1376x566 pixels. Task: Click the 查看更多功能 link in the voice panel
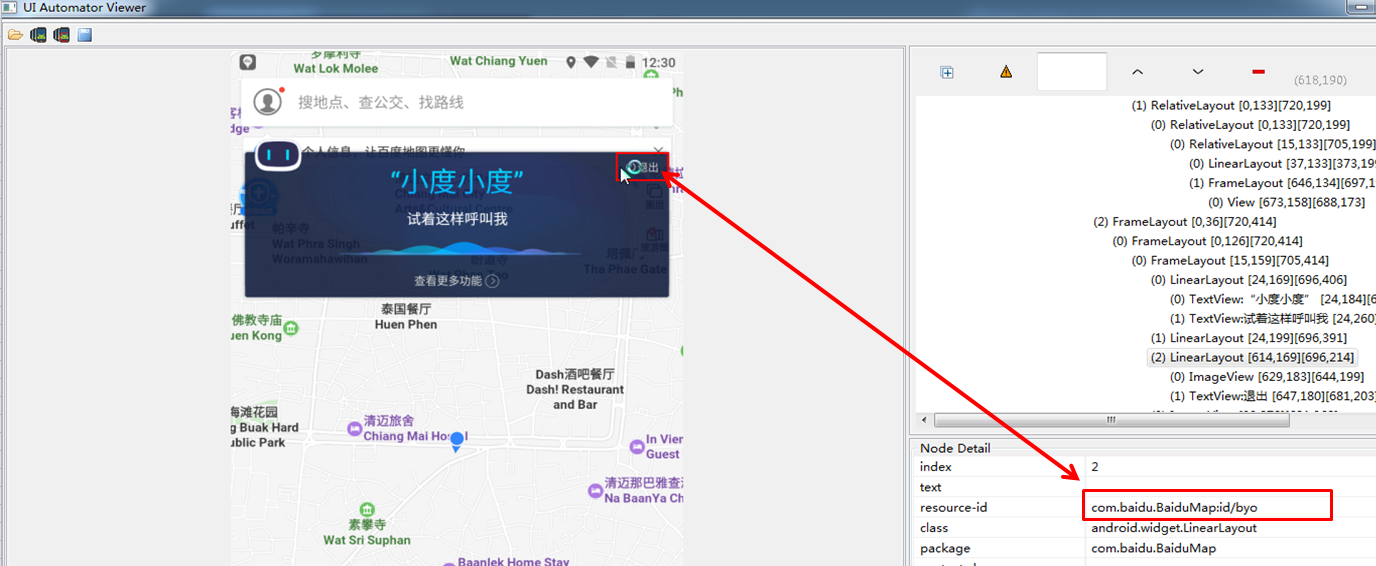[456, 281]
